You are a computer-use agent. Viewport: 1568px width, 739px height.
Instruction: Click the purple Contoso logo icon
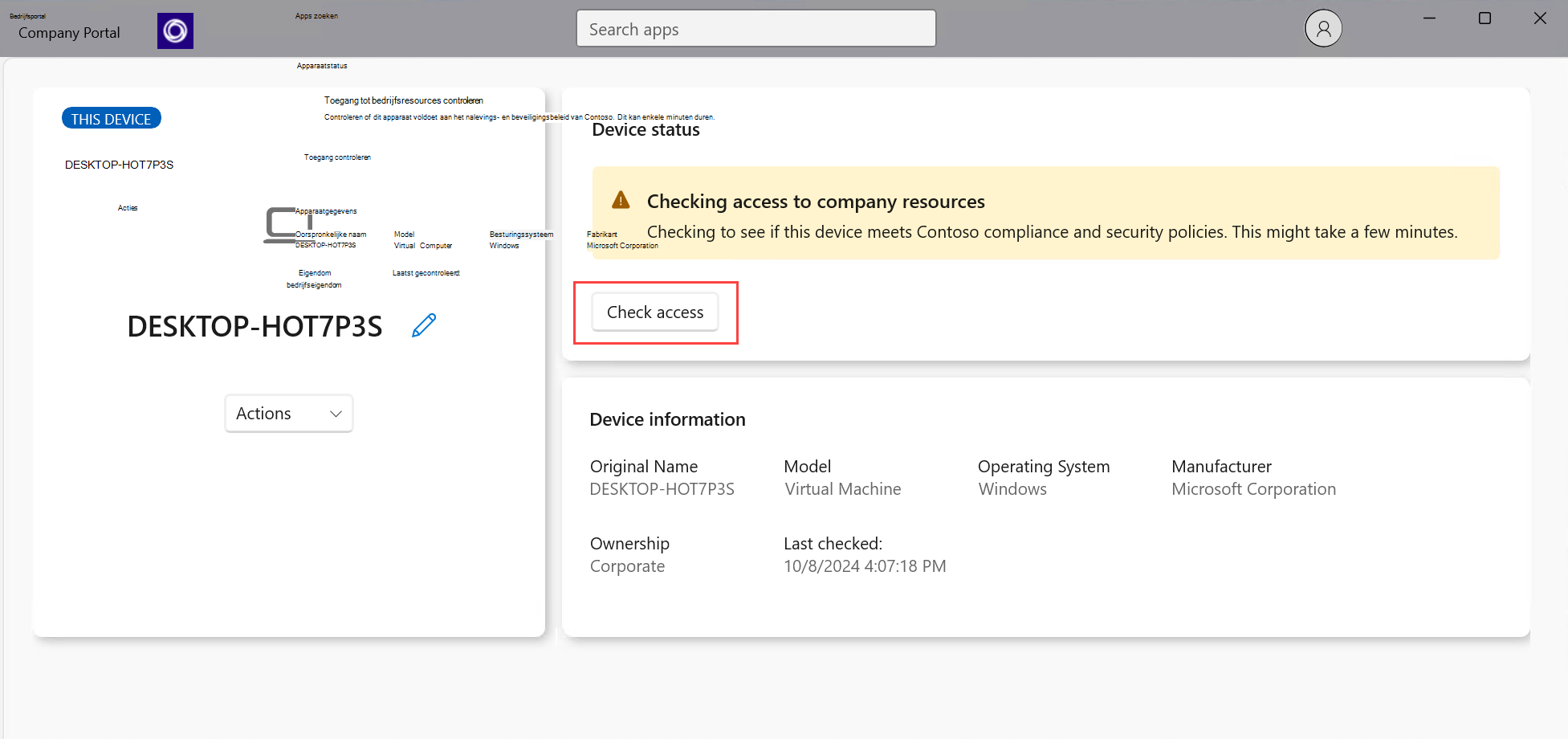(175, 31)
